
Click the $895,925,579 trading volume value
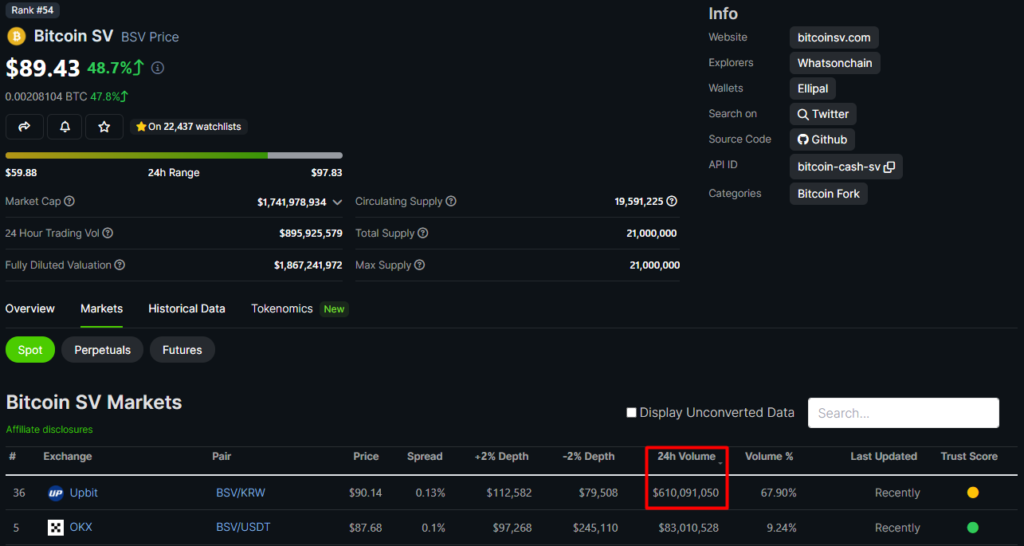pos(310,233)
